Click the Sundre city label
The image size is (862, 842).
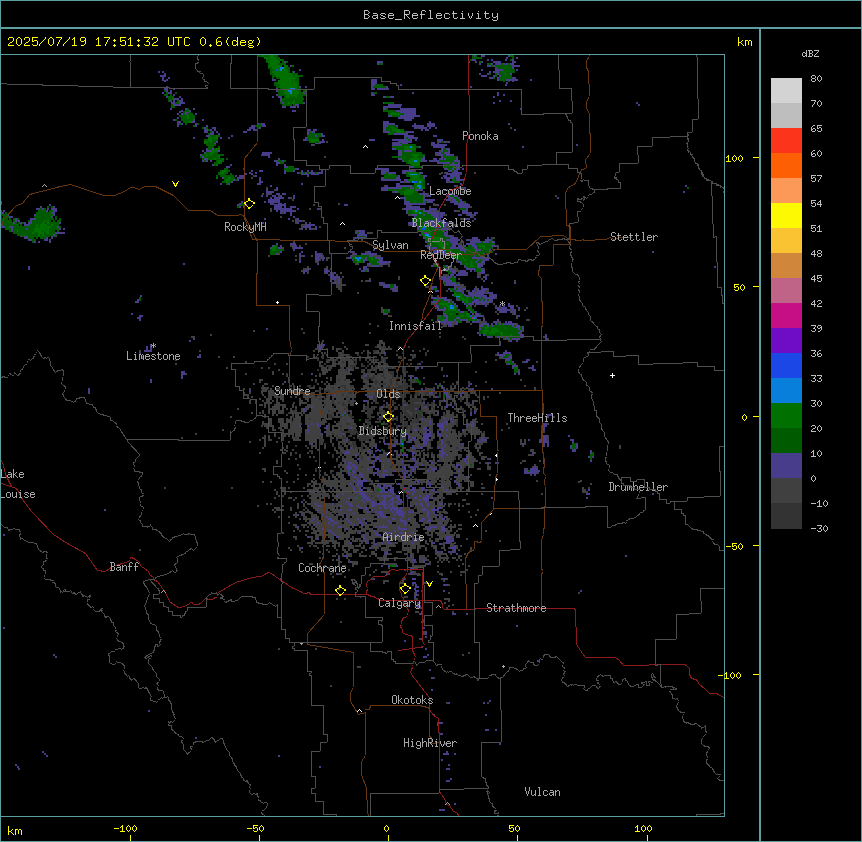tap(292, 391)
